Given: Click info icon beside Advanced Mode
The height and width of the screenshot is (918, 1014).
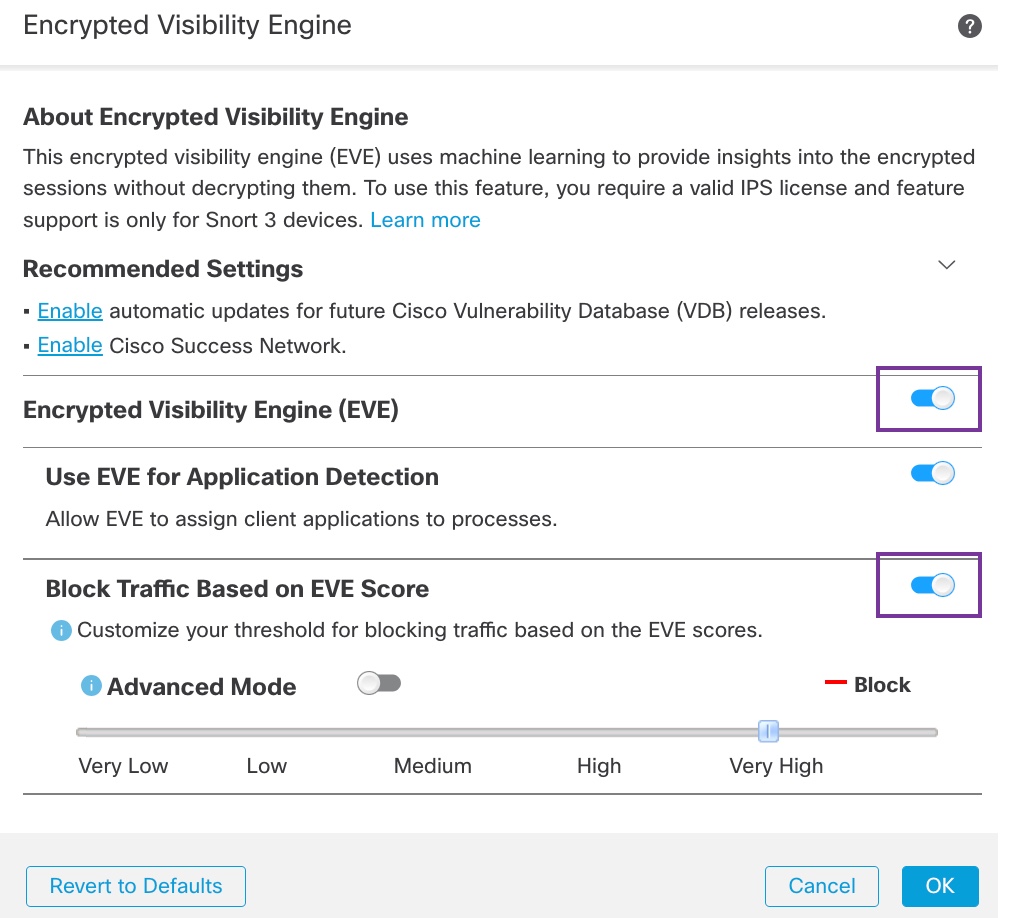Looking at the screenshot, I should [x=91, y=686].
